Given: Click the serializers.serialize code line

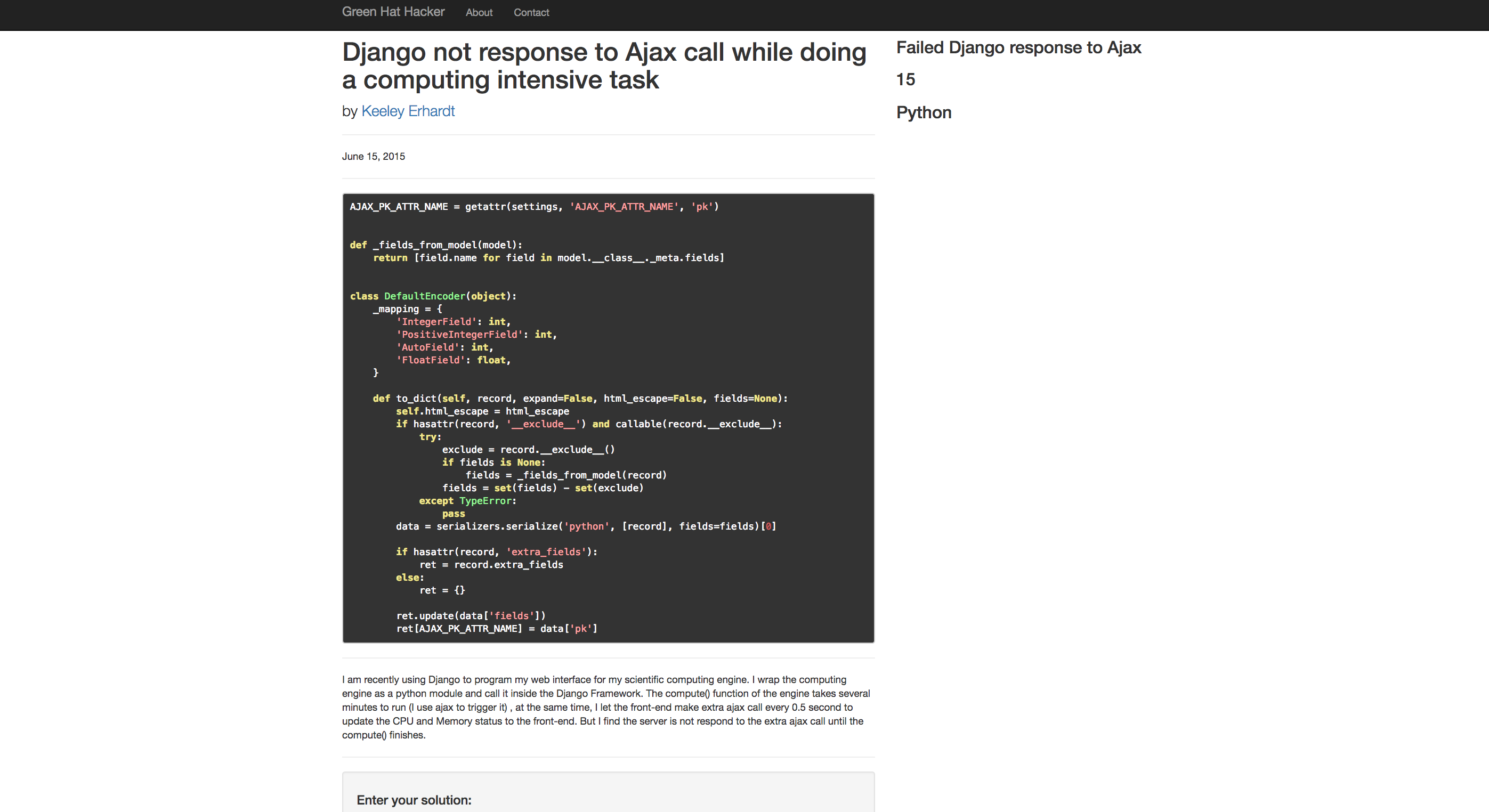Looking at the screenshot, I should tap(585, 526).
